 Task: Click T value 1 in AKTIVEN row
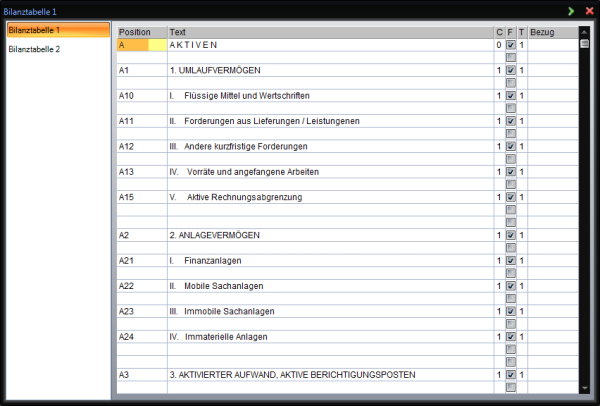point(522,45)
